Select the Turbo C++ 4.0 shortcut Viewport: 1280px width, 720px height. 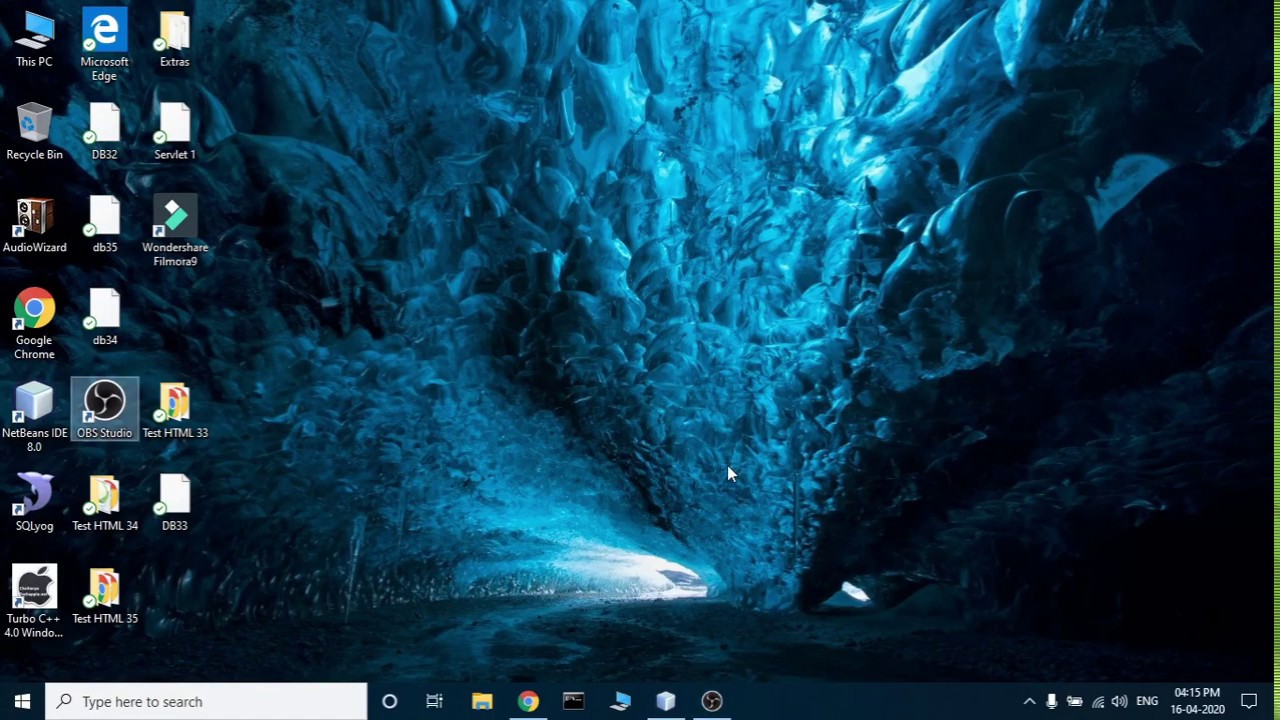click(x=34, y=603)
